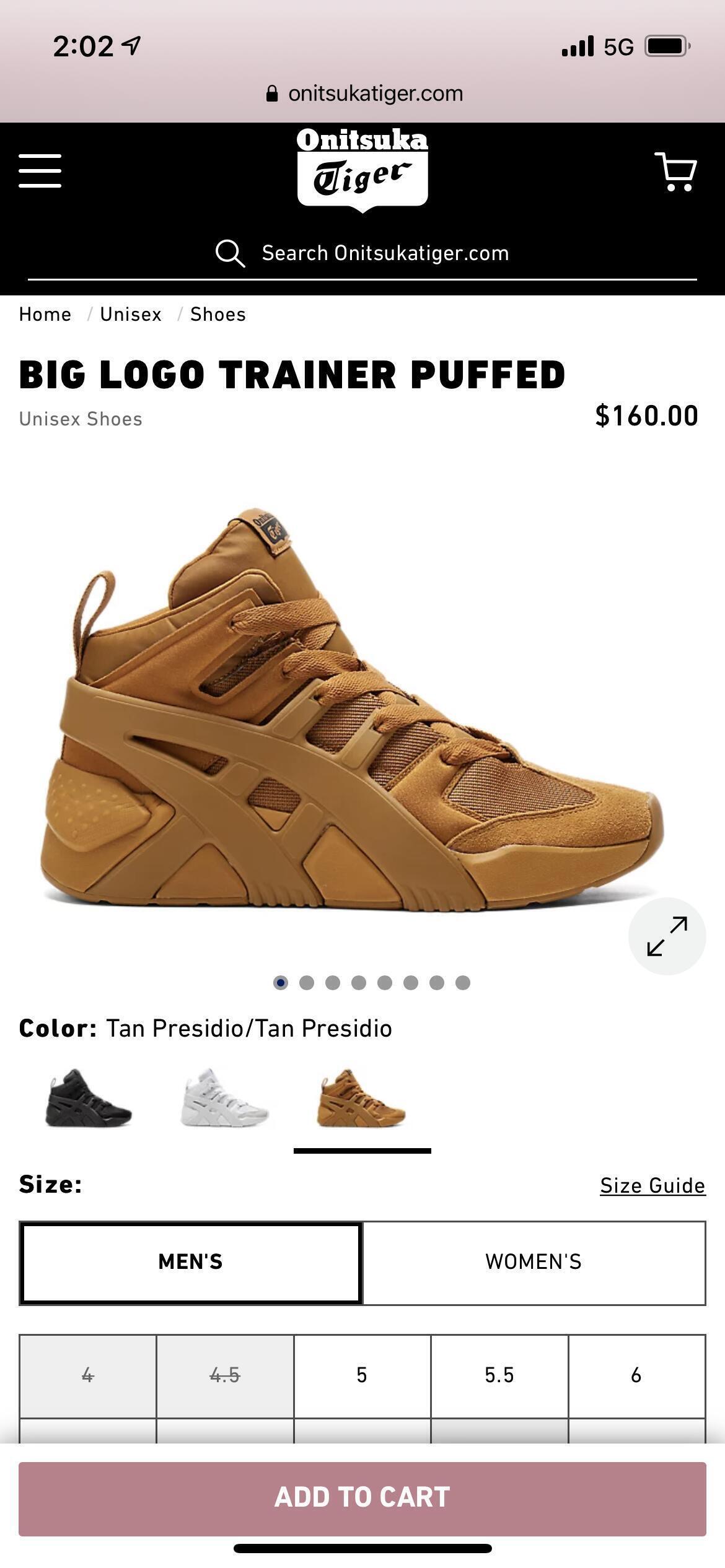Go to Home breadcrumb
Screen dimensions: 725x1568
pos(45,315)
